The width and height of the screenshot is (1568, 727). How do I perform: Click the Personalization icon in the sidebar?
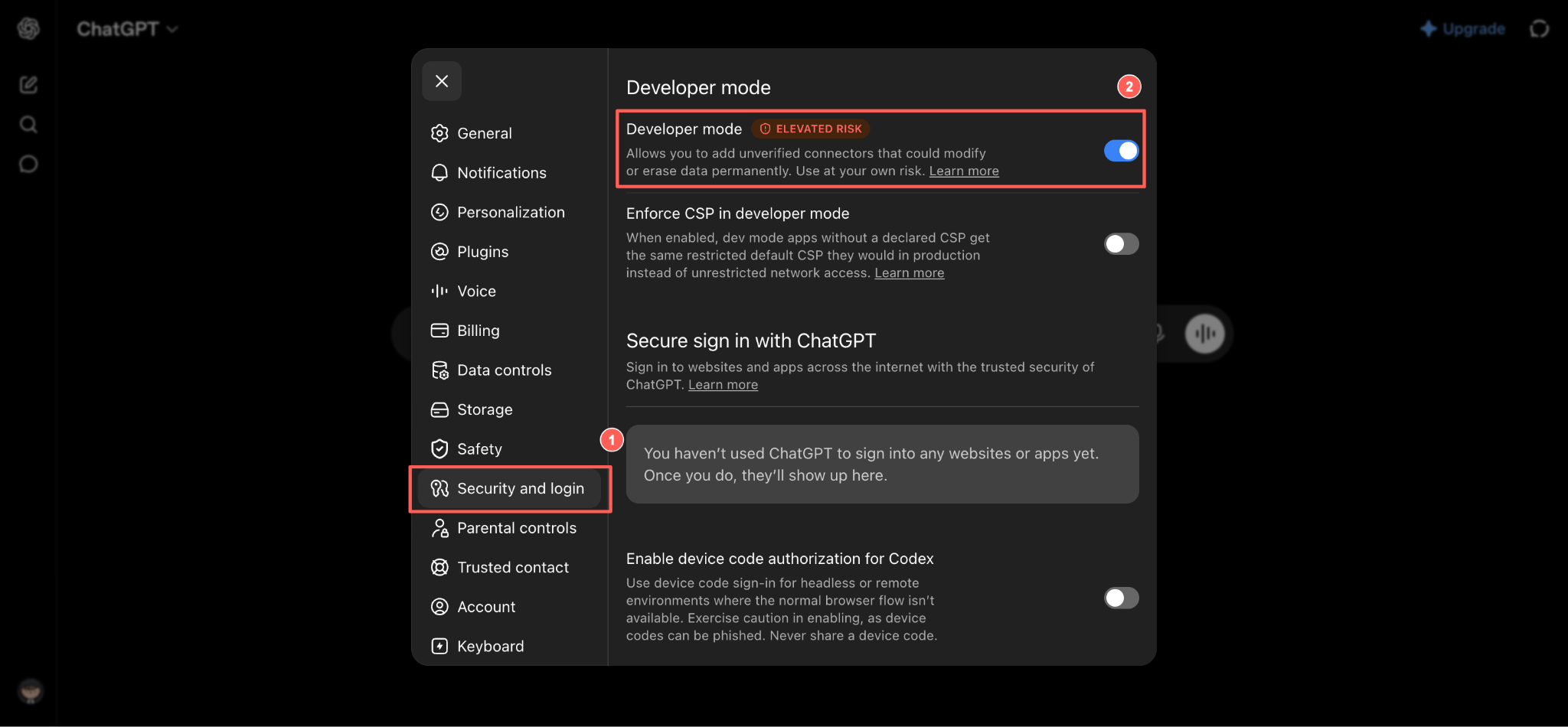click(439, 212)
